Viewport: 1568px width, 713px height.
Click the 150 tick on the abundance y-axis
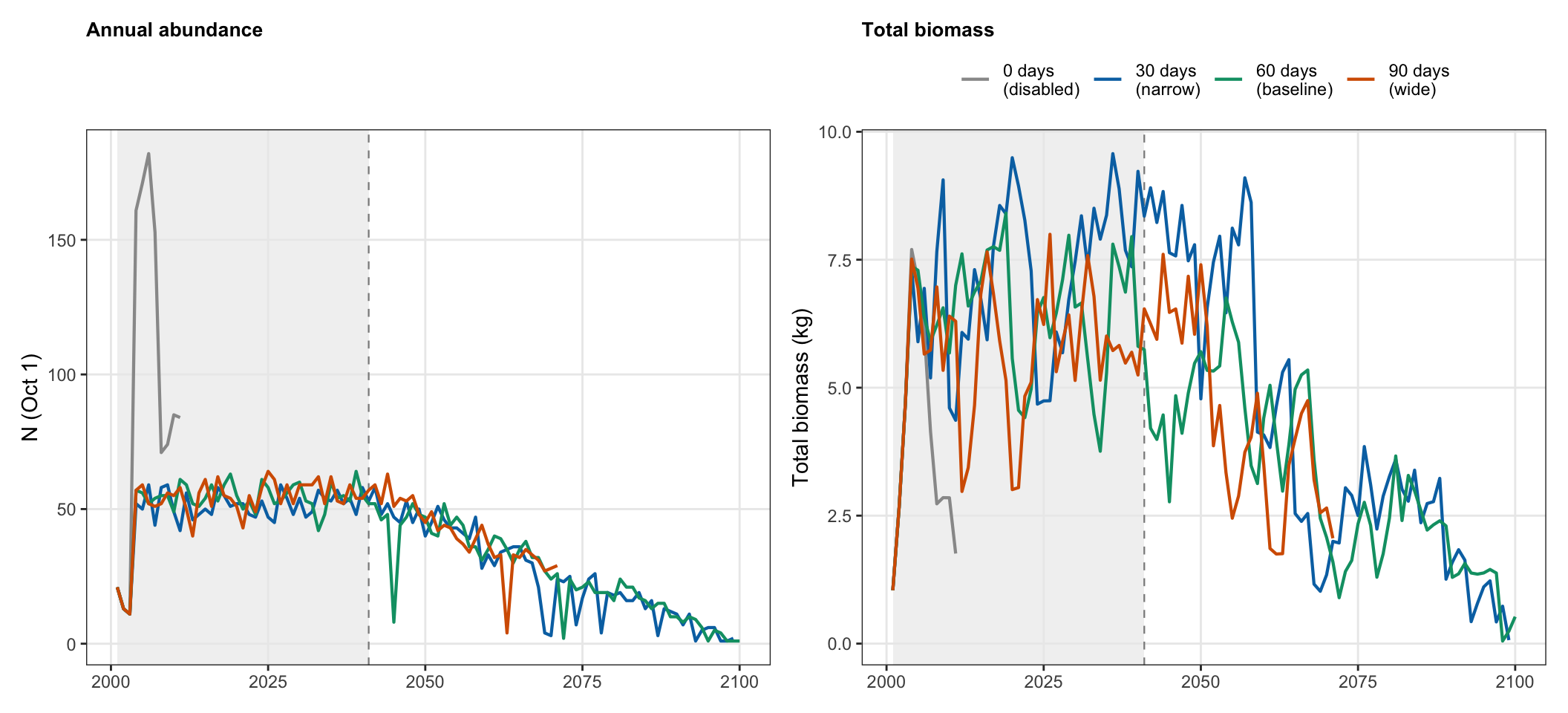62,241
